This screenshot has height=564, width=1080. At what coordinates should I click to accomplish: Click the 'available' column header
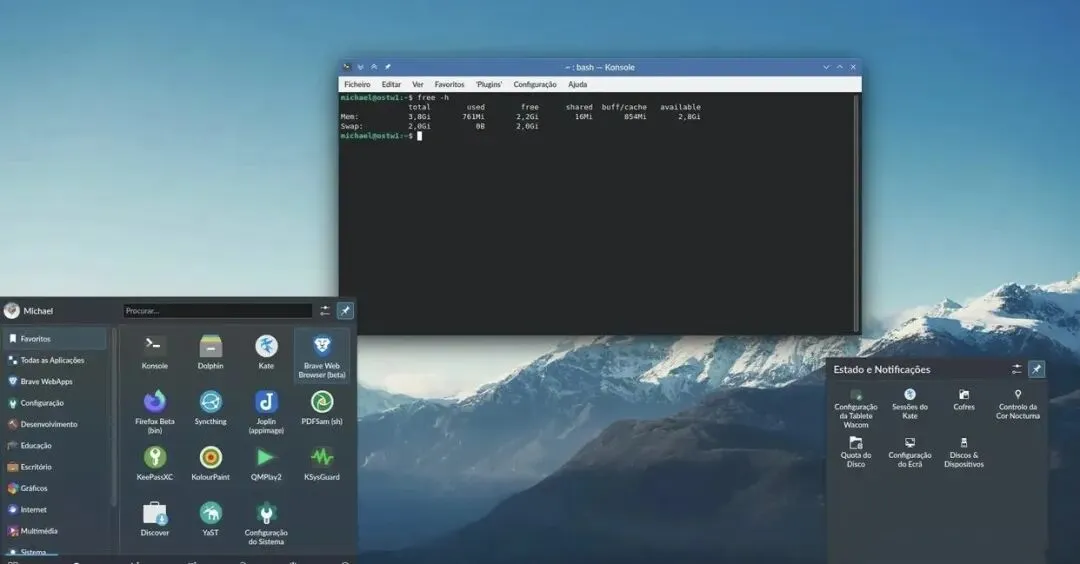point(681,107)
